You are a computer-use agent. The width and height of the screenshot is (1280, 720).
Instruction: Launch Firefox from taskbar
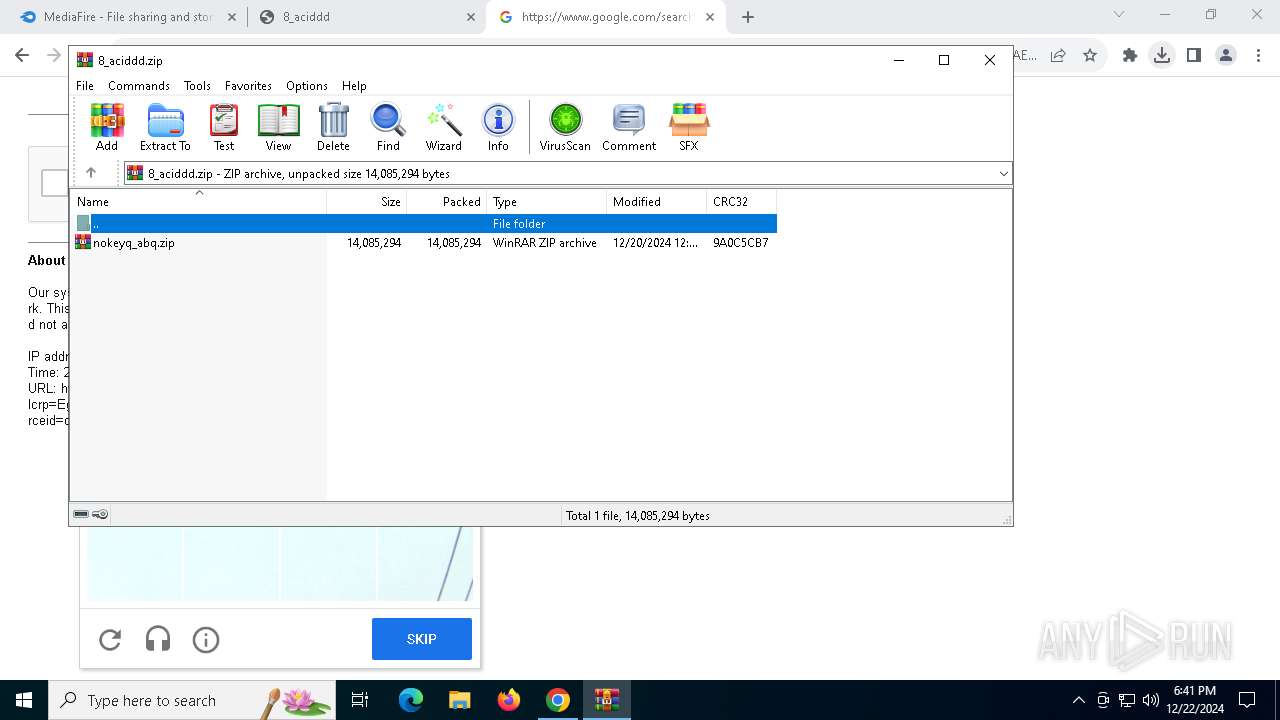[x=509, y=700]
